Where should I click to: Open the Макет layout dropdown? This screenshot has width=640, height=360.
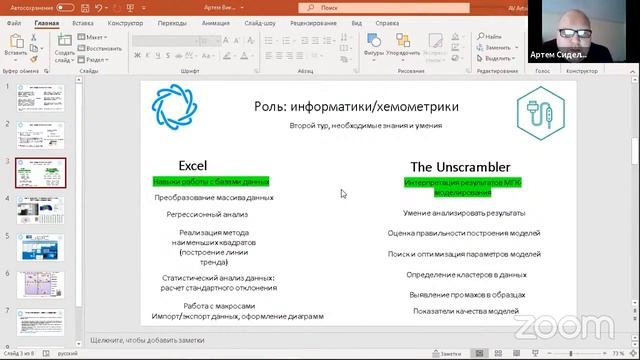(x=93, y=37)
